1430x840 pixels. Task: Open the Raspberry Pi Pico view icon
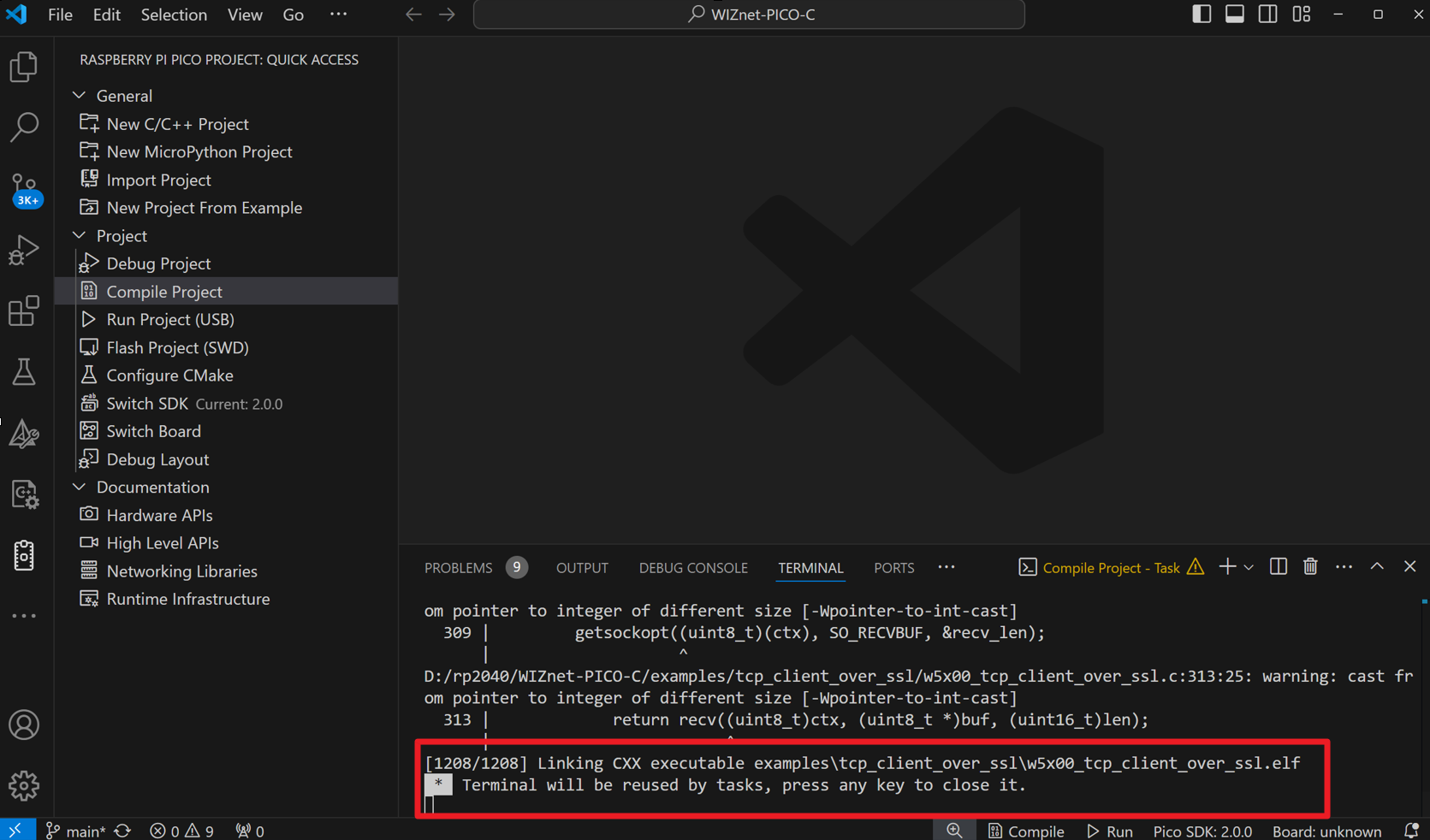[24, 556]
